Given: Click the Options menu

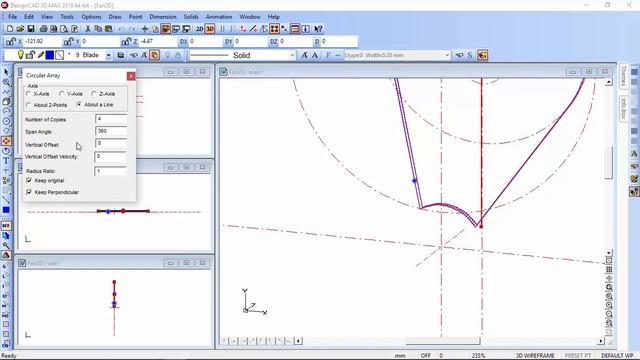Looking at the screenshot, I should [x=91, y=17].
